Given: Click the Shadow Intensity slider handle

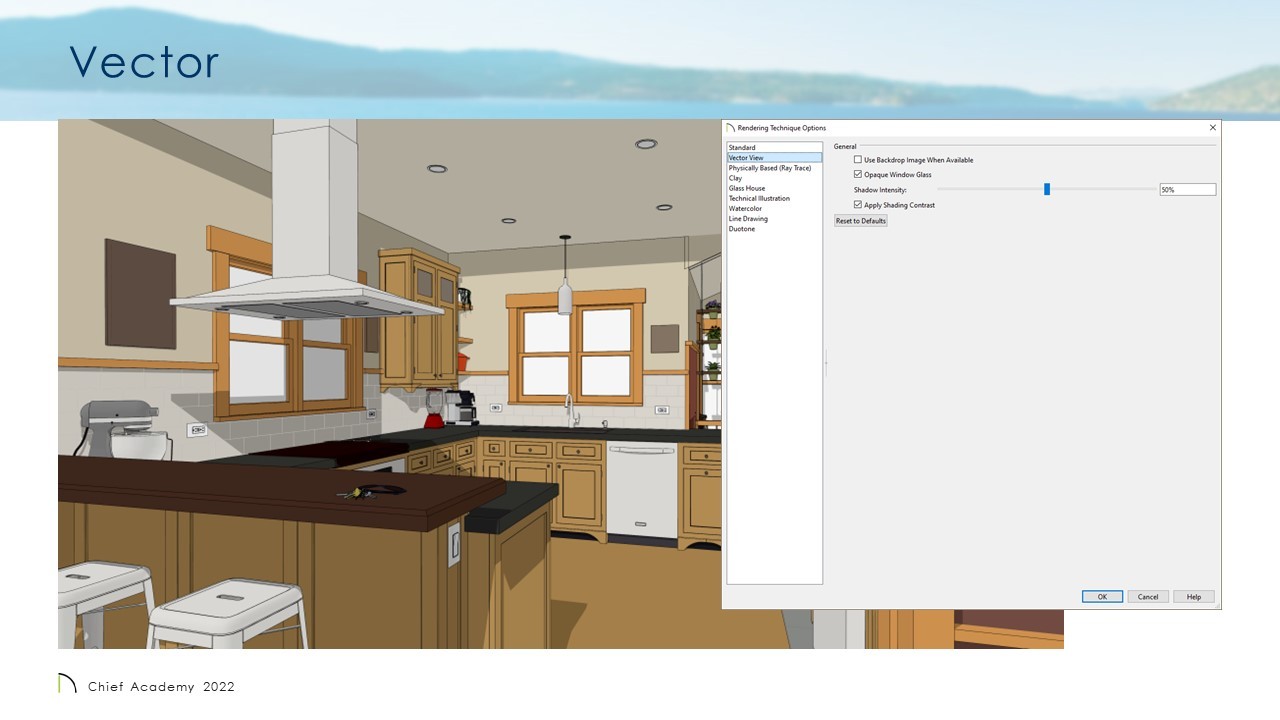Looking at the screenshot, I should [1047, 189].
